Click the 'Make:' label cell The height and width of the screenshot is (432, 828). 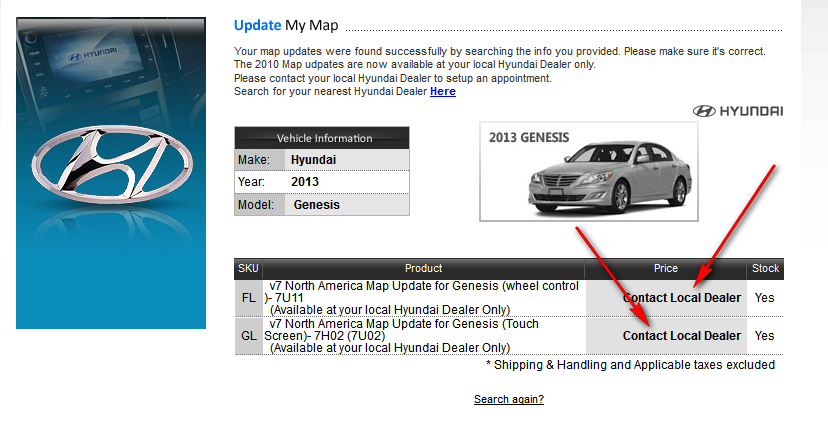(260, 160)
